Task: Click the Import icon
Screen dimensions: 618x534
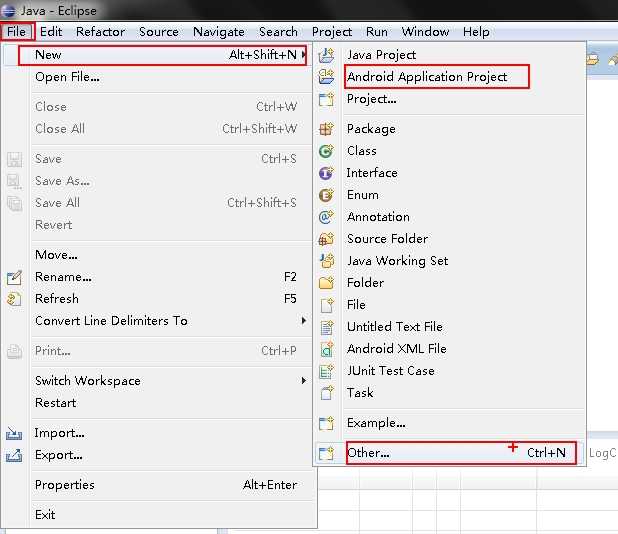Action: [x=14, y=434]
